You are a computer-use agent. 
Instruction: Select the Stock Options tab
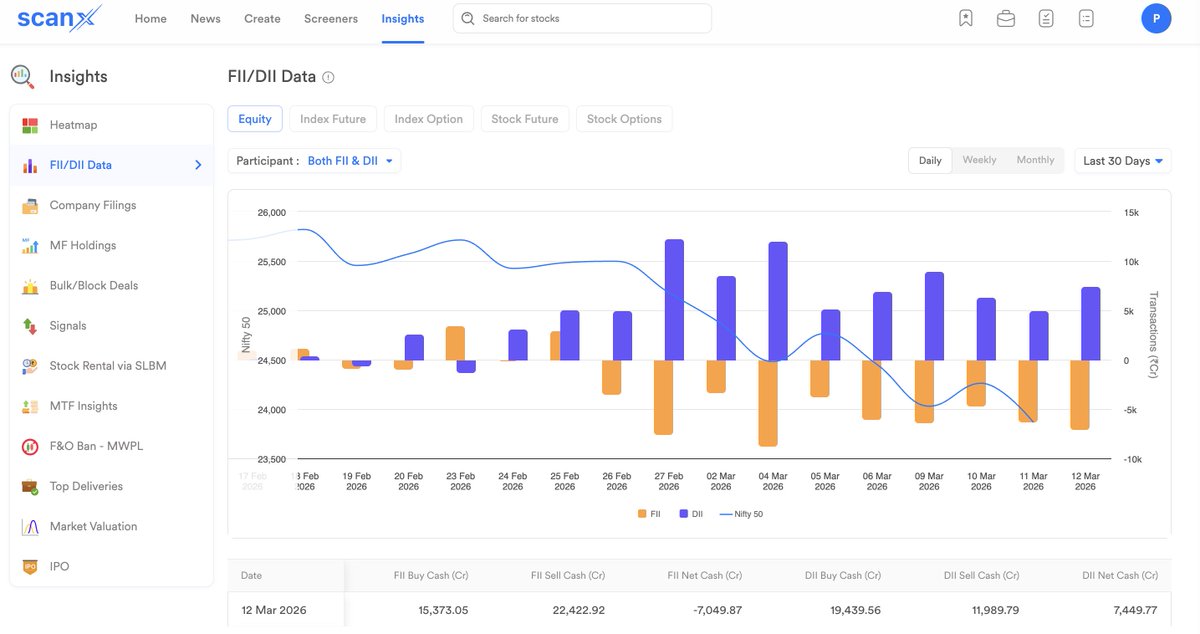tap(624, 119)
